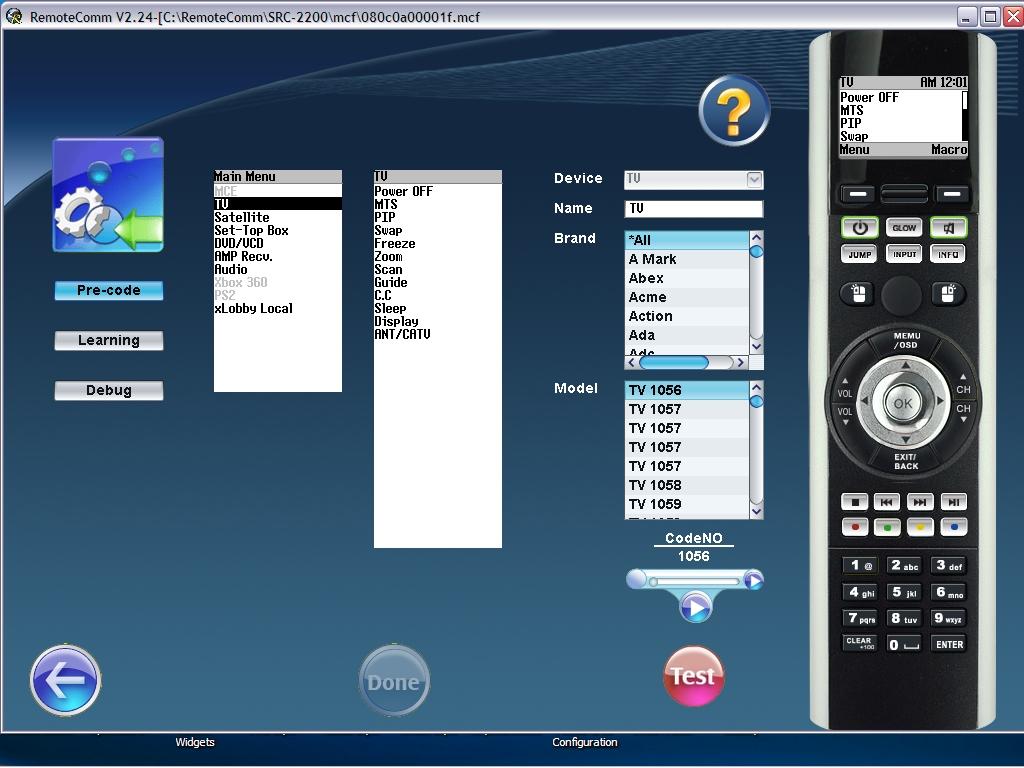
Task: Click the remote's number 5 jkl key
Action: [x=904, y=592]
